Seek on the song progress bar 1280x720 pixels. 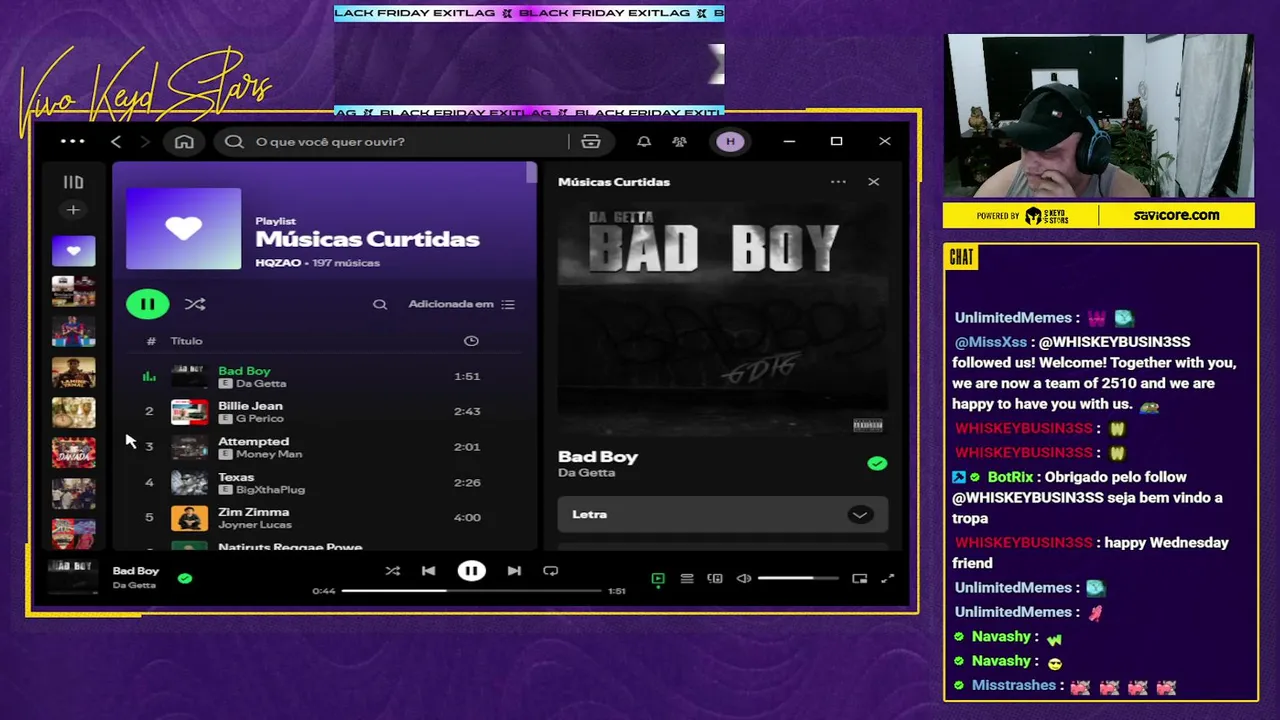click(x=471, y=591)
